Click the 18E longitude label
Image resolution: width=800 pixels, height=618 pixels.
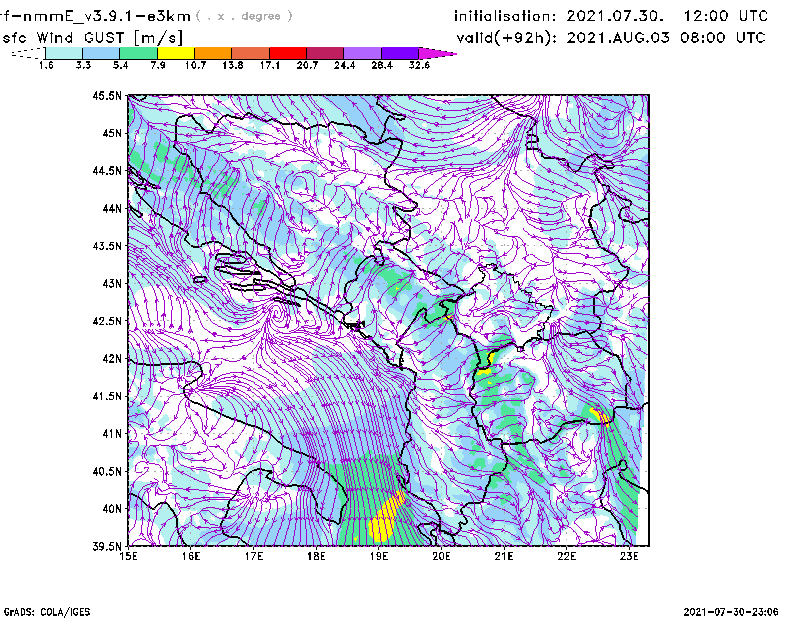316,556
